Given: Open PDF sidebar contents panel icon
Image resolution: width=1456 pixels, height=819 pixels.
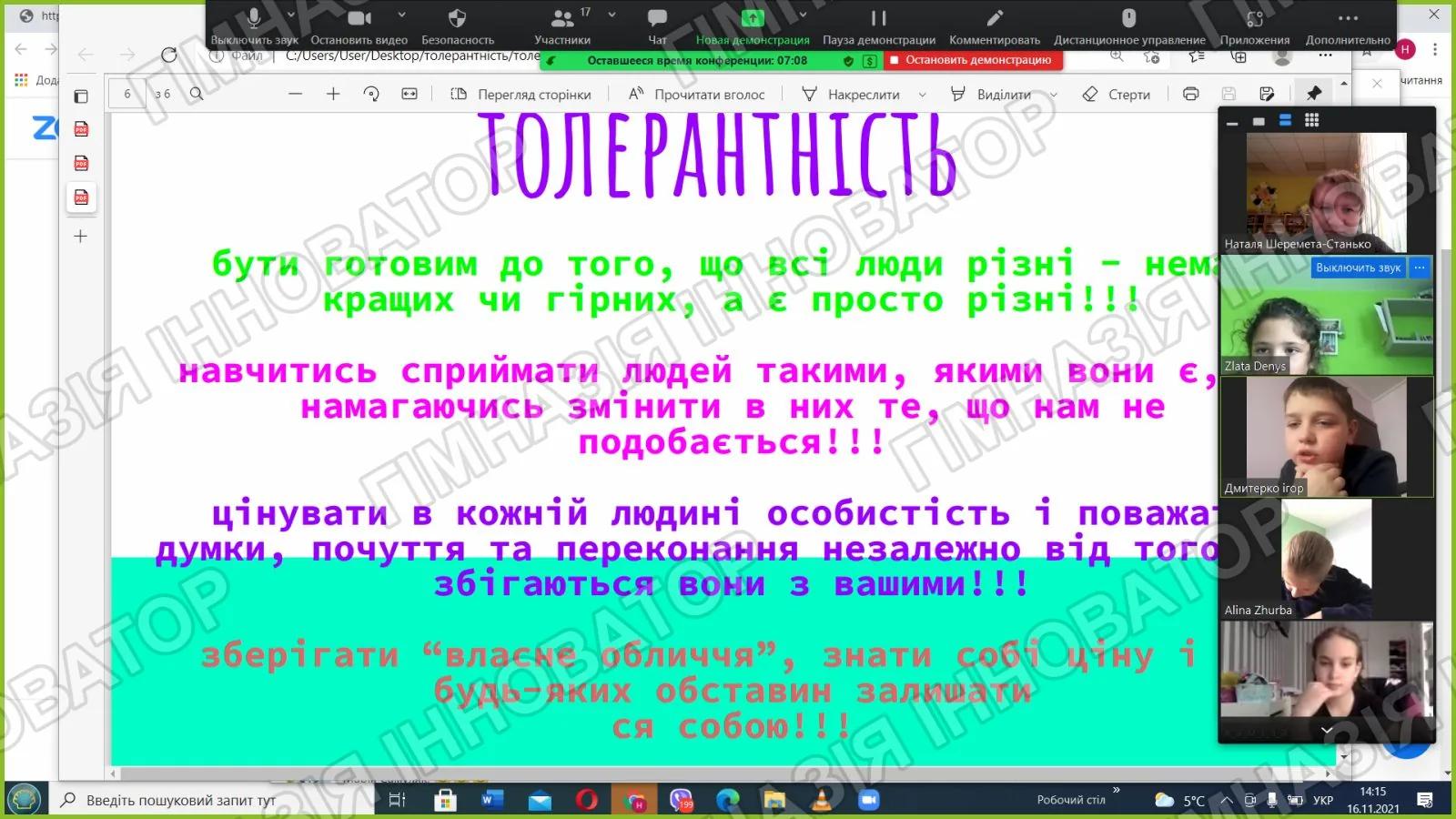Looking at the screenshot, I should point(81,96).
